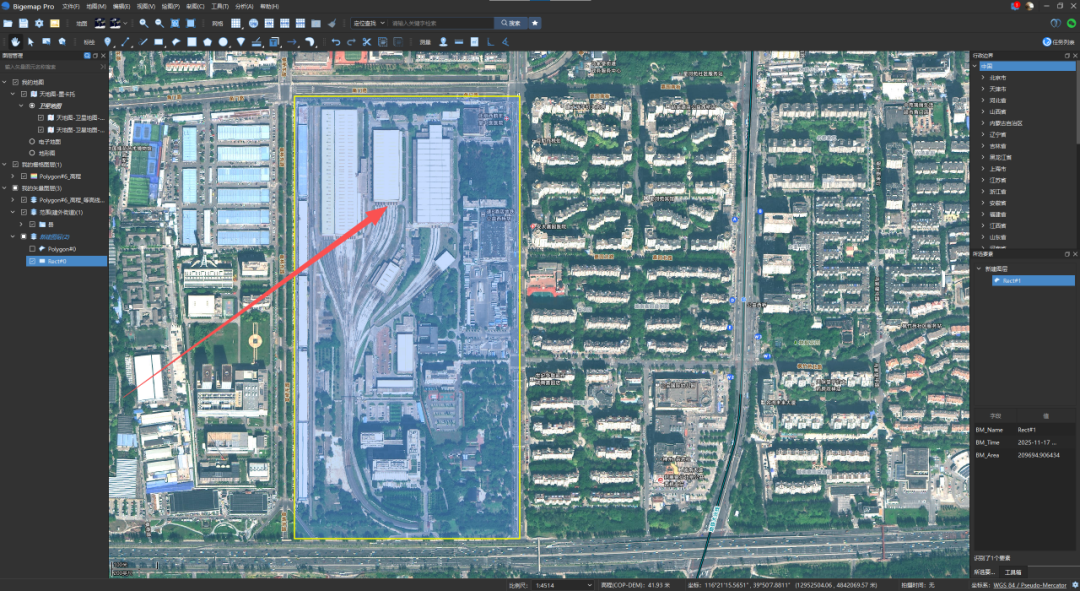
Task: Open the 地图(M) menu
Action: point(96,6)
